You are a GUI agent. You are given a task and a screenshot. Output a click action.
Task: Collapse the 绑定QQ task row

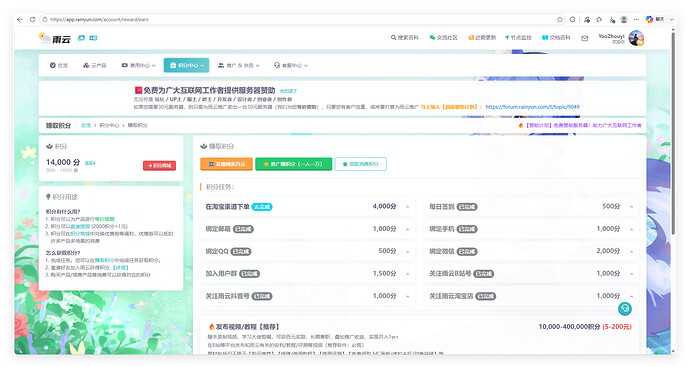(407, 252)
